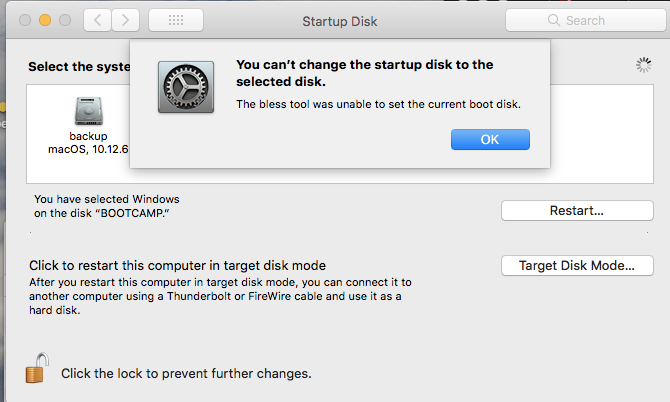Image resolution: width=670 pixels, height=402 pixels.
Task: Select the "backup macOS, 10.12.6" disk label
Action: click(88, 142)
